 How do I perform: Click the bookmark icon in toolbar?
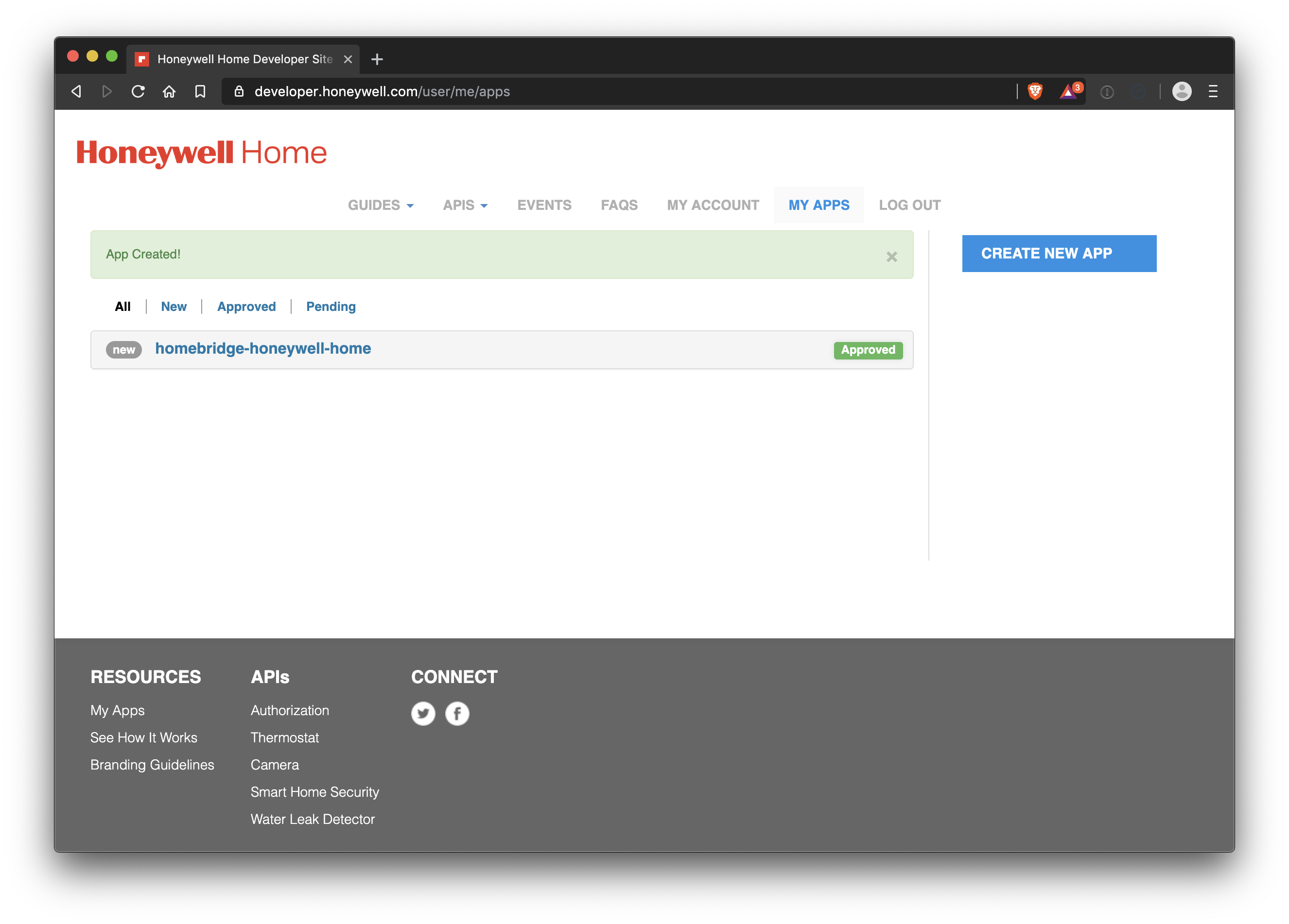(x=200, y=91)
